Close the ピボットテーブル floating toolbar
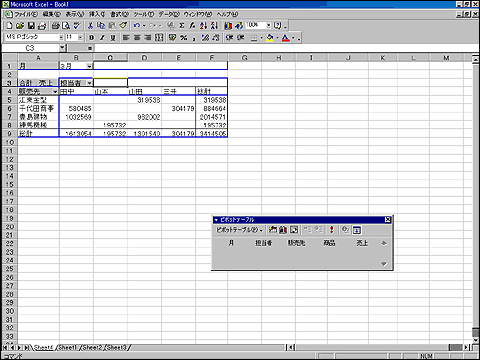The image size is (480, 360). (x=388, y=219)
